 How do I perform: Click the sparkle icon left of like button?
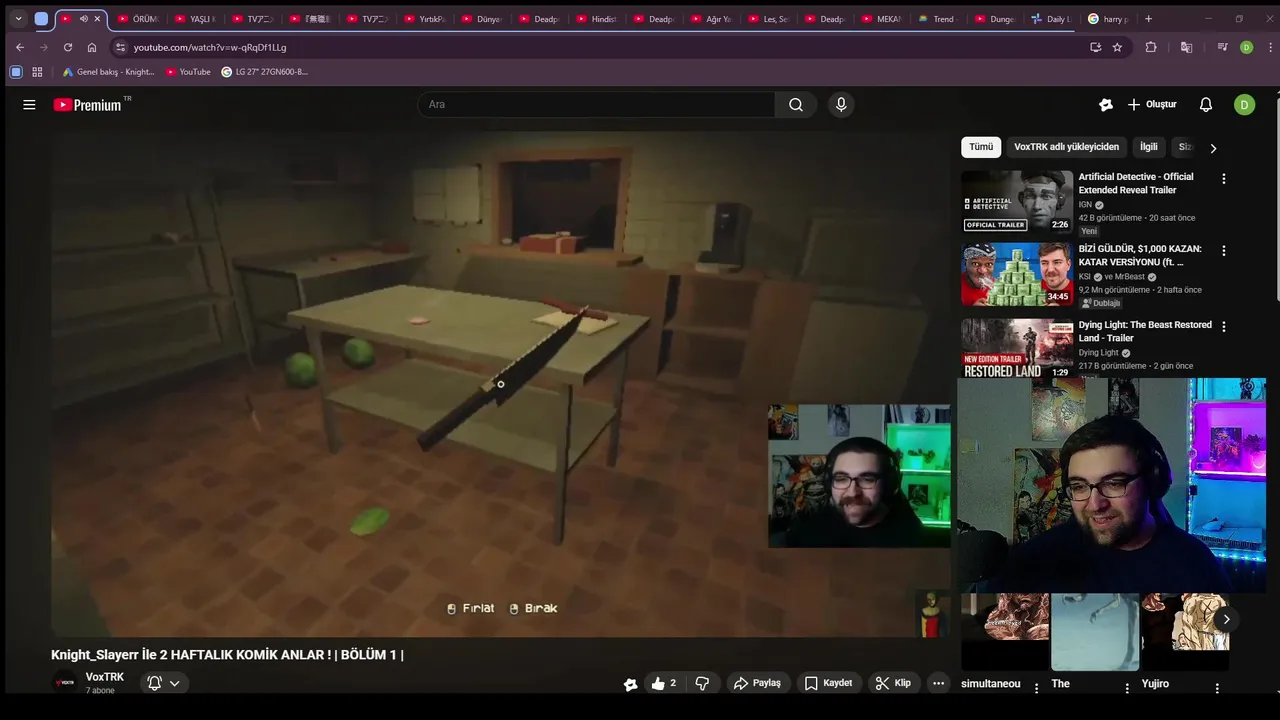630,684
